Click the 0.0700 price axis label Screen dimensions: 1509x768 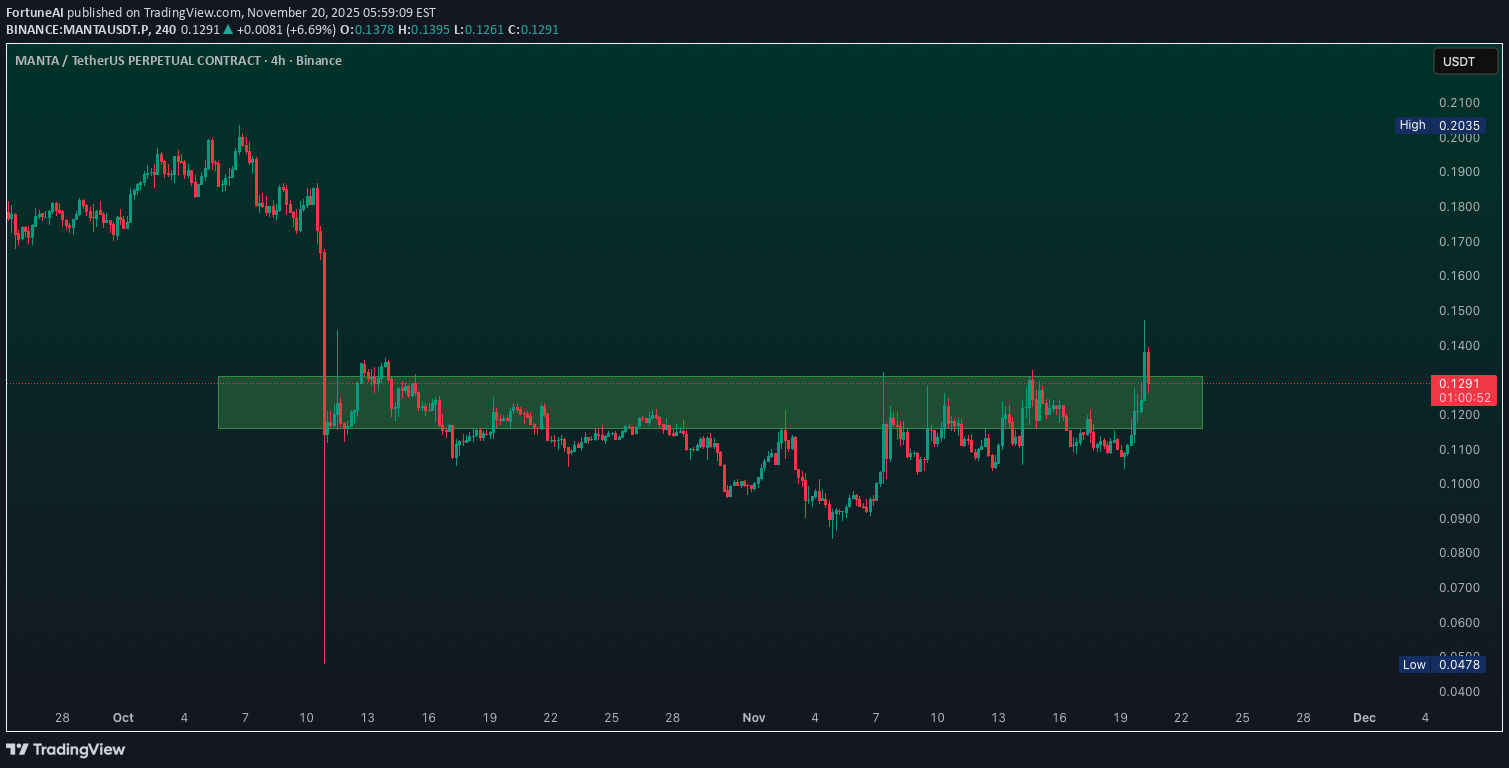coord(1459,588)
